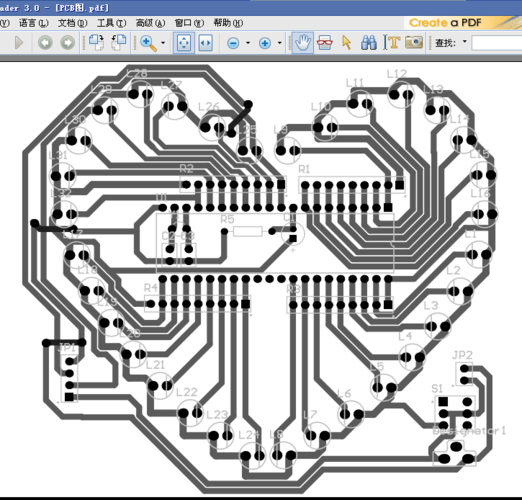
Task: Select the magnifier zoom tool
Action: pyautogui.click(x=148, y=43)
